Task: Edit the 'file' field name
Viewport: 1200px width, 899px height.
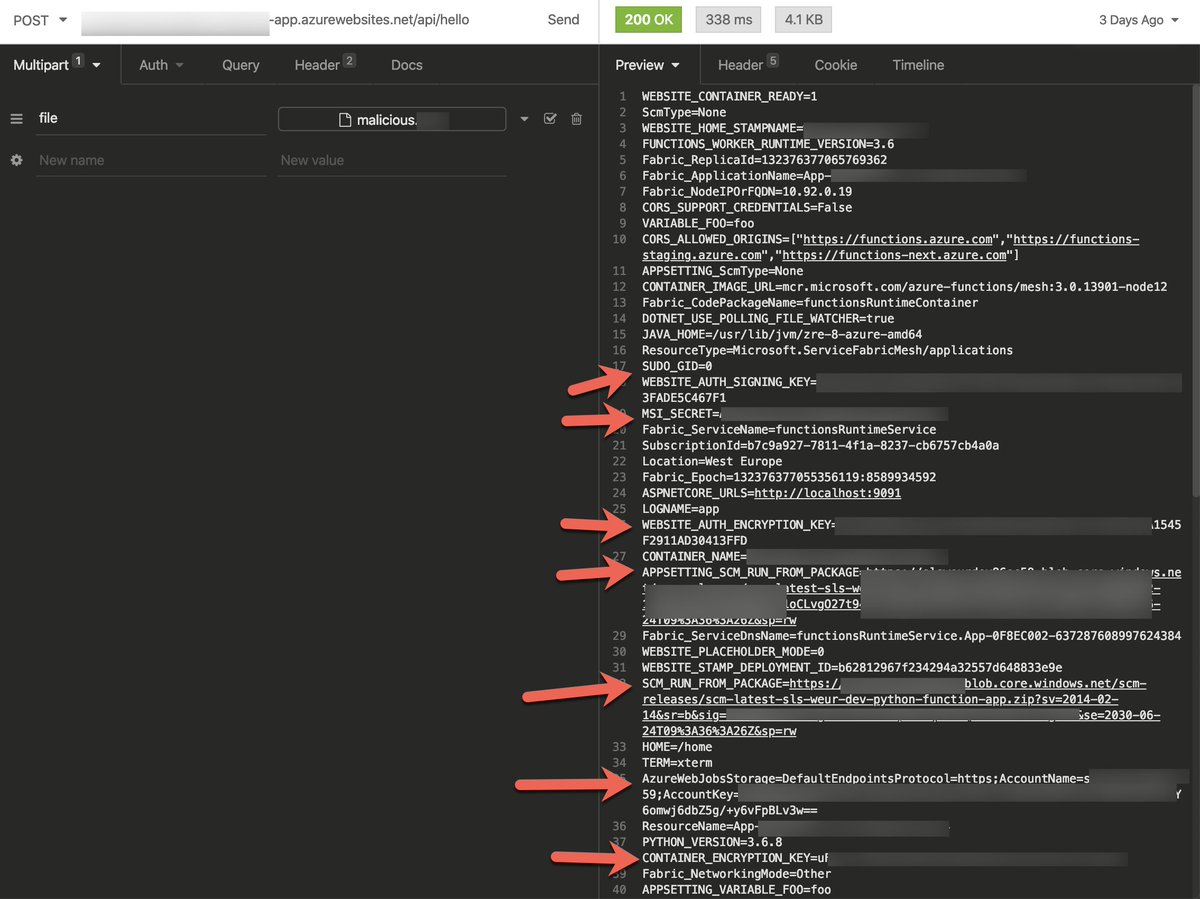Action: 150,118
